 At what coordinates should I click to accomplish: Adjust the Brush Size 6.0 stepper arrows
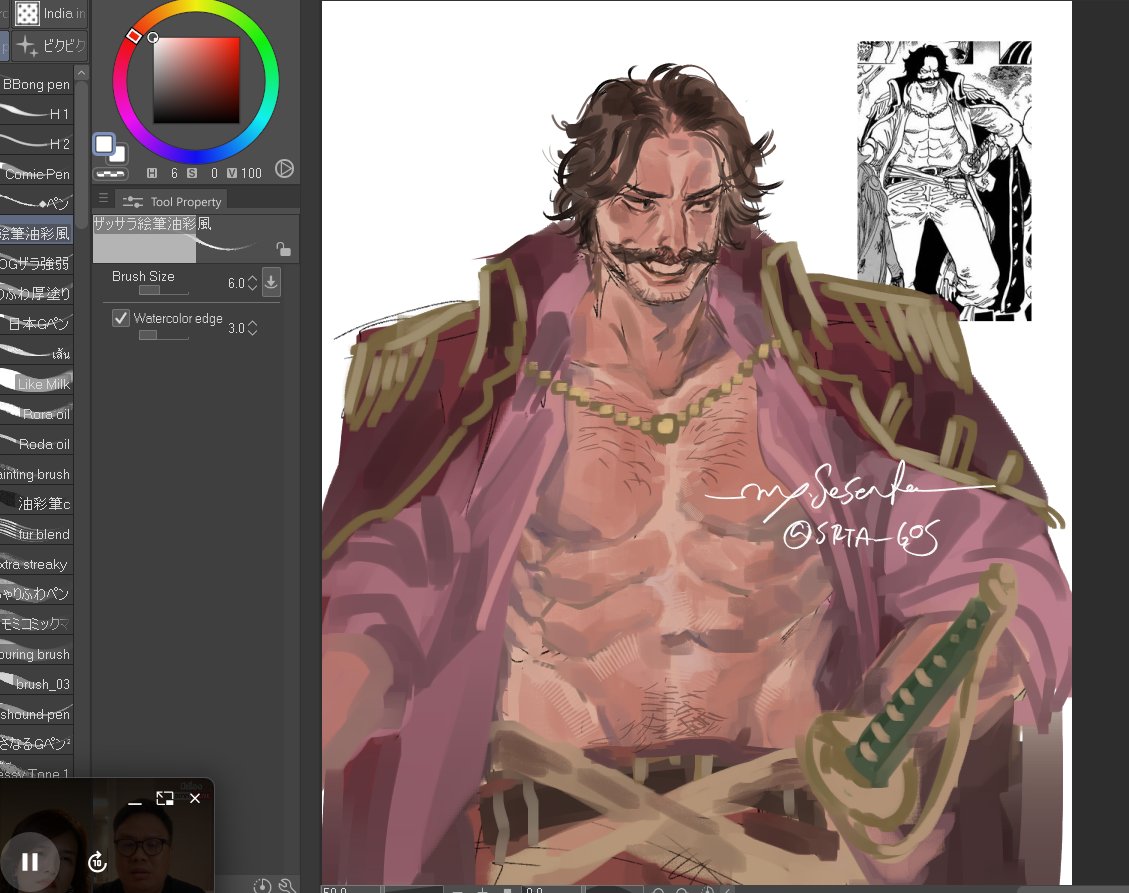click(x=252, y=283)
